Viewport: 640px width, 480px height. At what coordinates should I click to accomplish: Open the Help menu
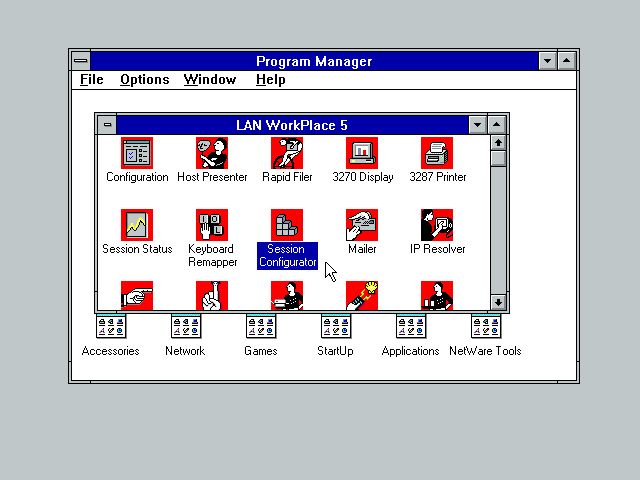click(271, 80)
